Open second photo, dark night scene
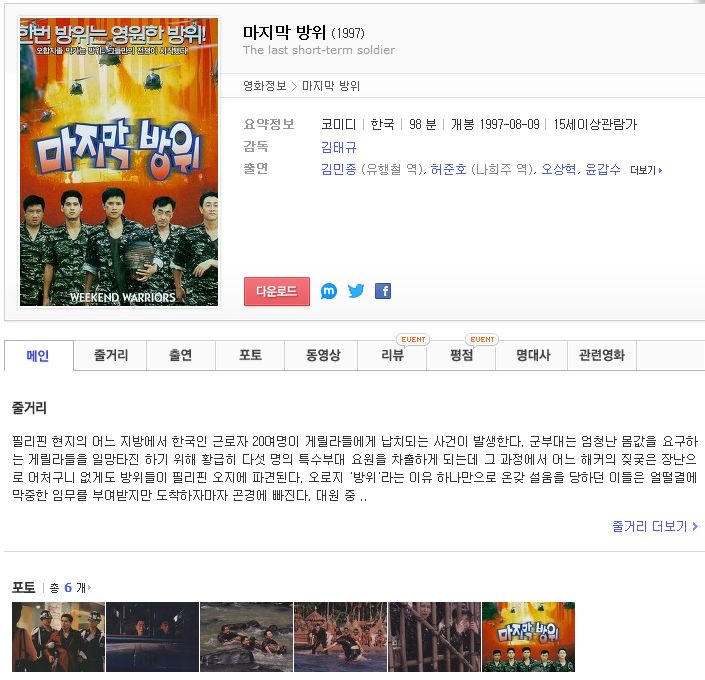705x680 pixels. [152, 637]
